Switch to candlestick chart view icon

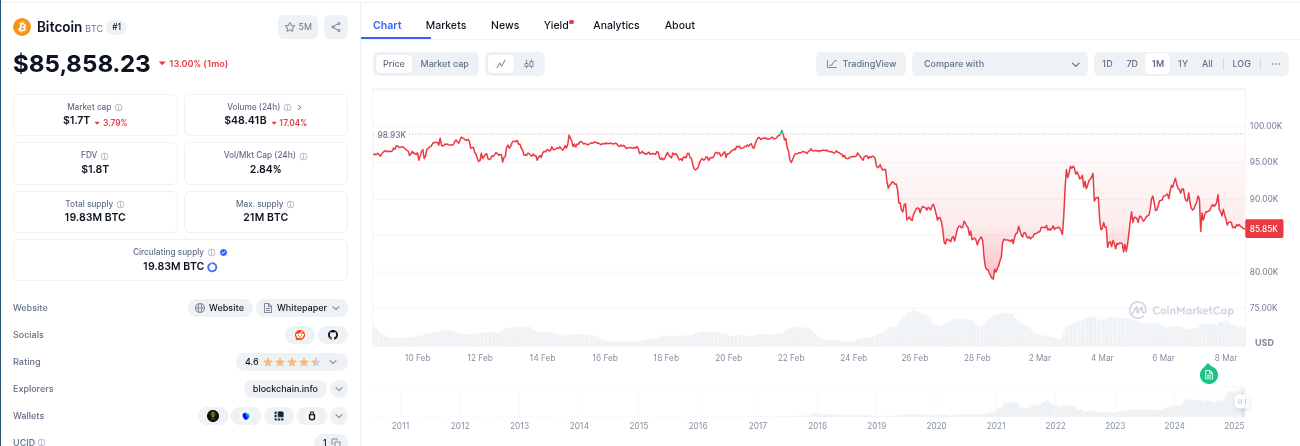529,64
